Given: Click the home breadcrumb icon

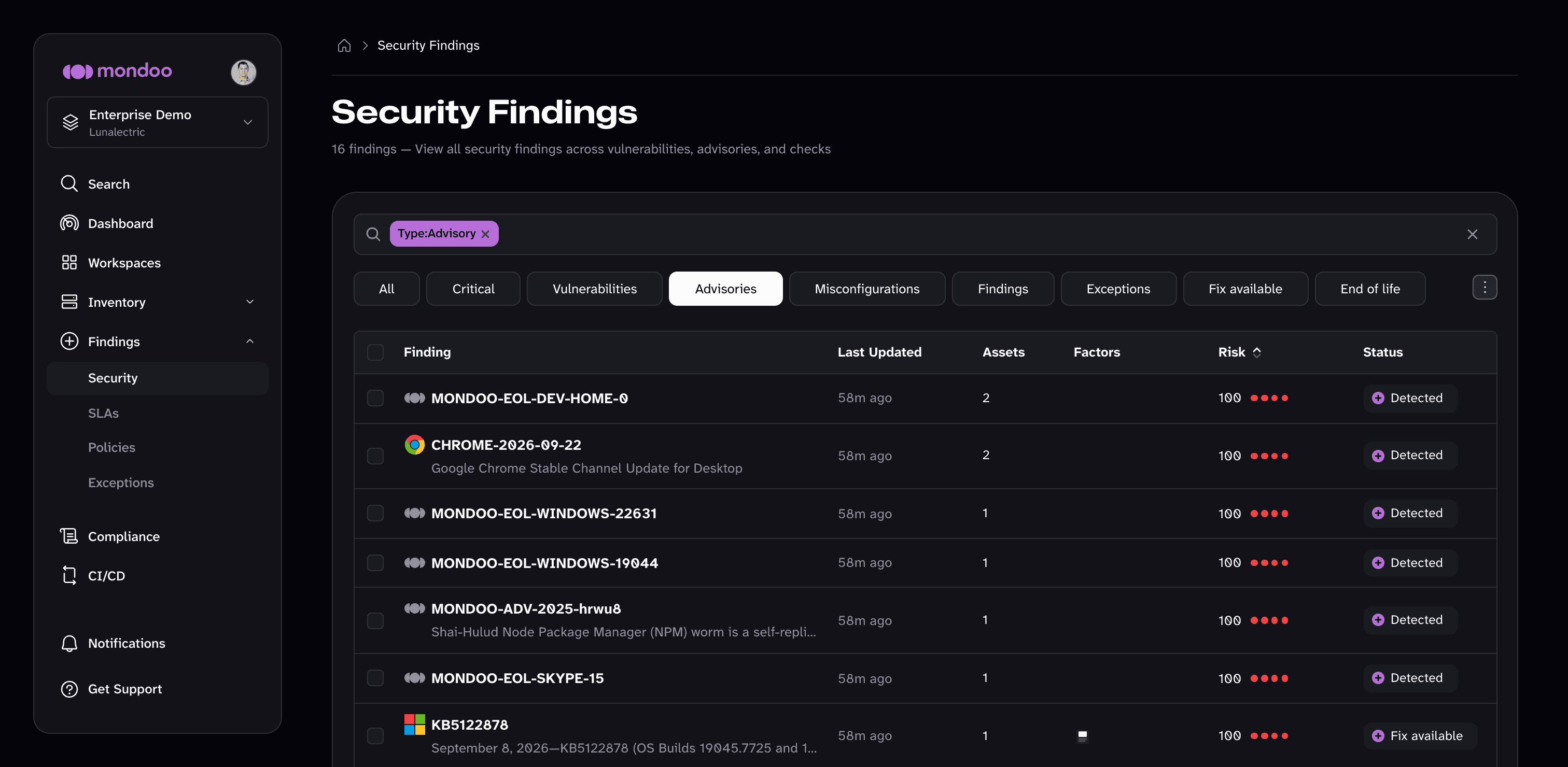Looking at the screenshot, I should [344, 46].
